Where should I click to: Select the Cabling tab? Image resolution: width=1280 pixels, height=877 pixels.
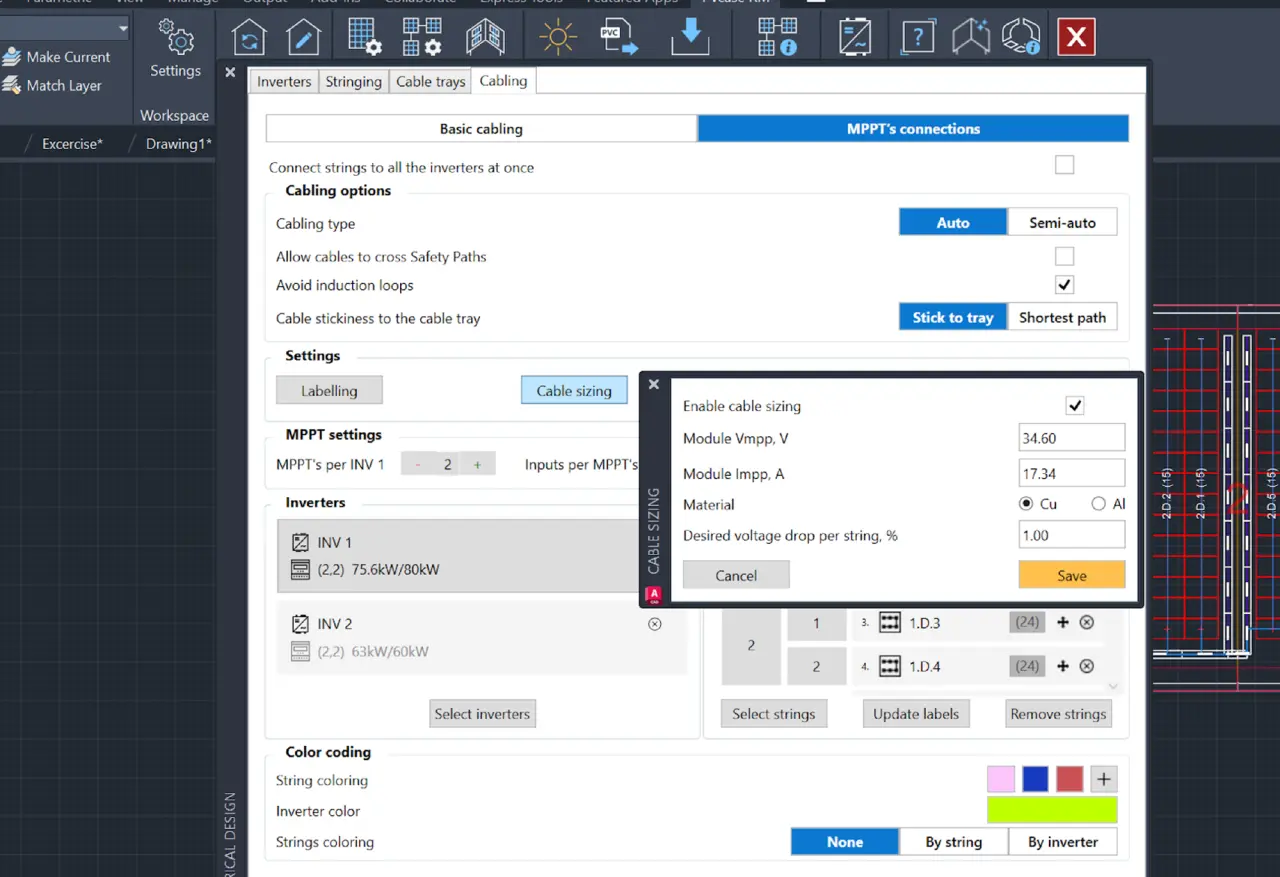click(x=503, y=80)
